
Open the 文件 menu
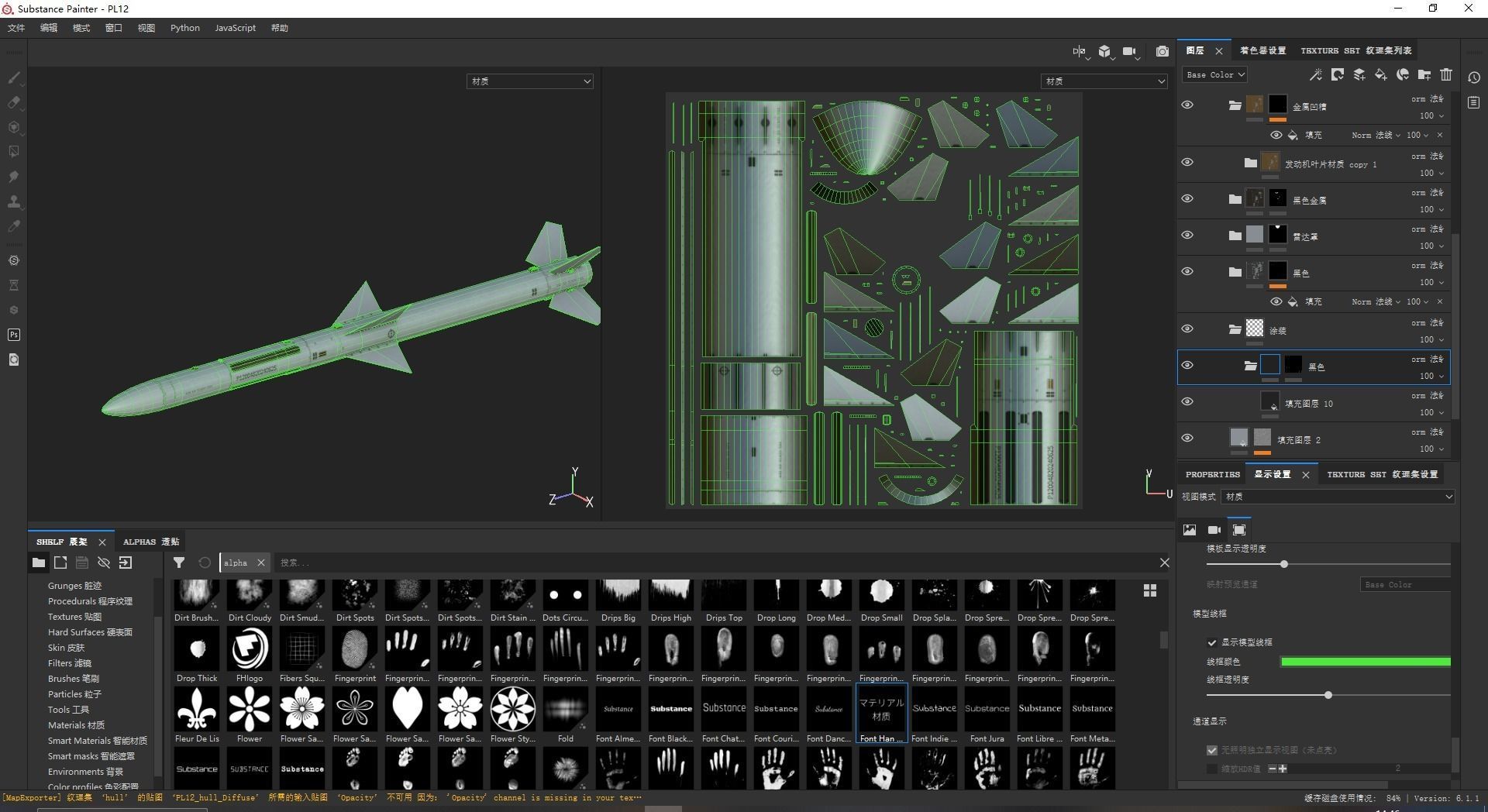point(16,28)
